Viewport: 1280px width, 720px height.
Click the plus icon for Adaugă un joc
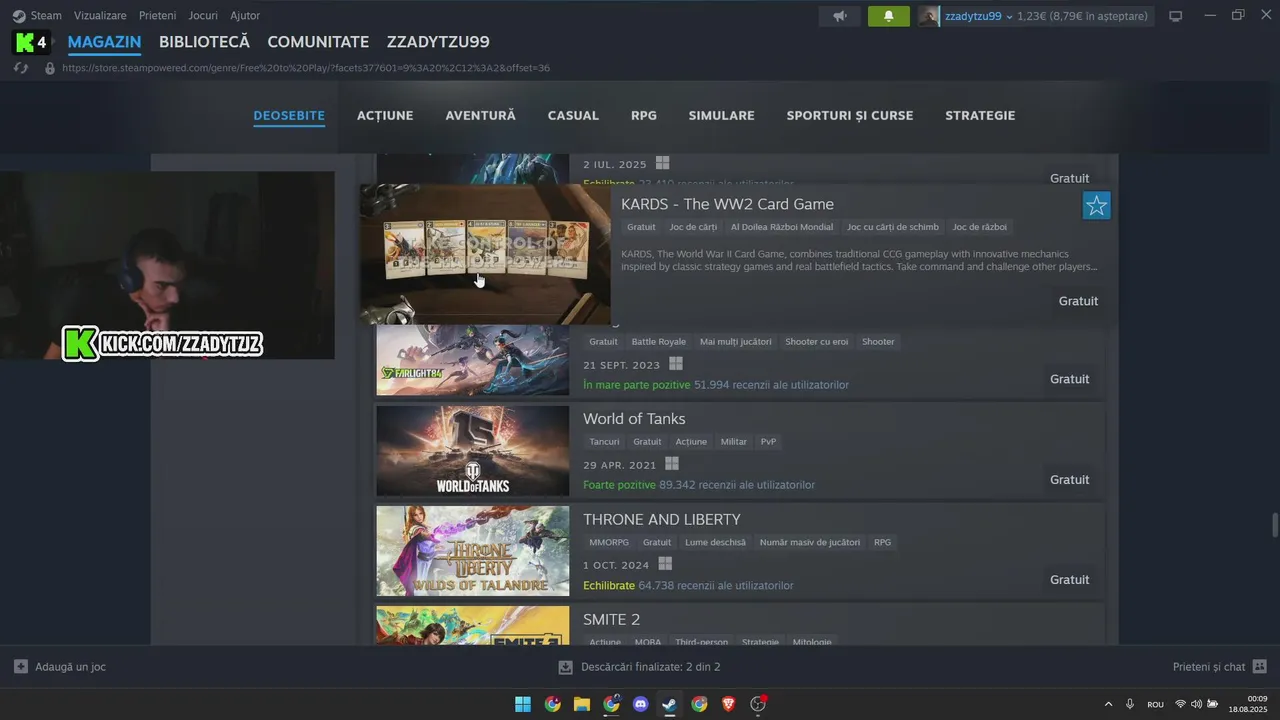coord(21,666)
